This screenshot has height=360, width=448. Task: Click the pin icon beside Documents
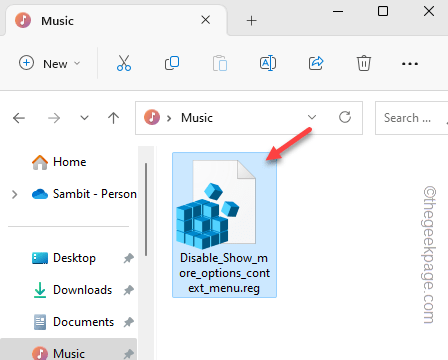point(129,322)
